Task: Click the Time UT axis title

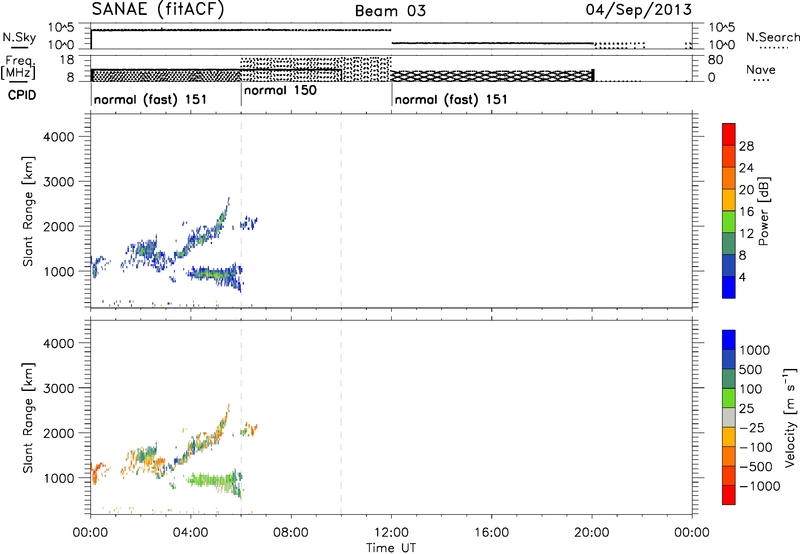Action: [x=391, y=548]
